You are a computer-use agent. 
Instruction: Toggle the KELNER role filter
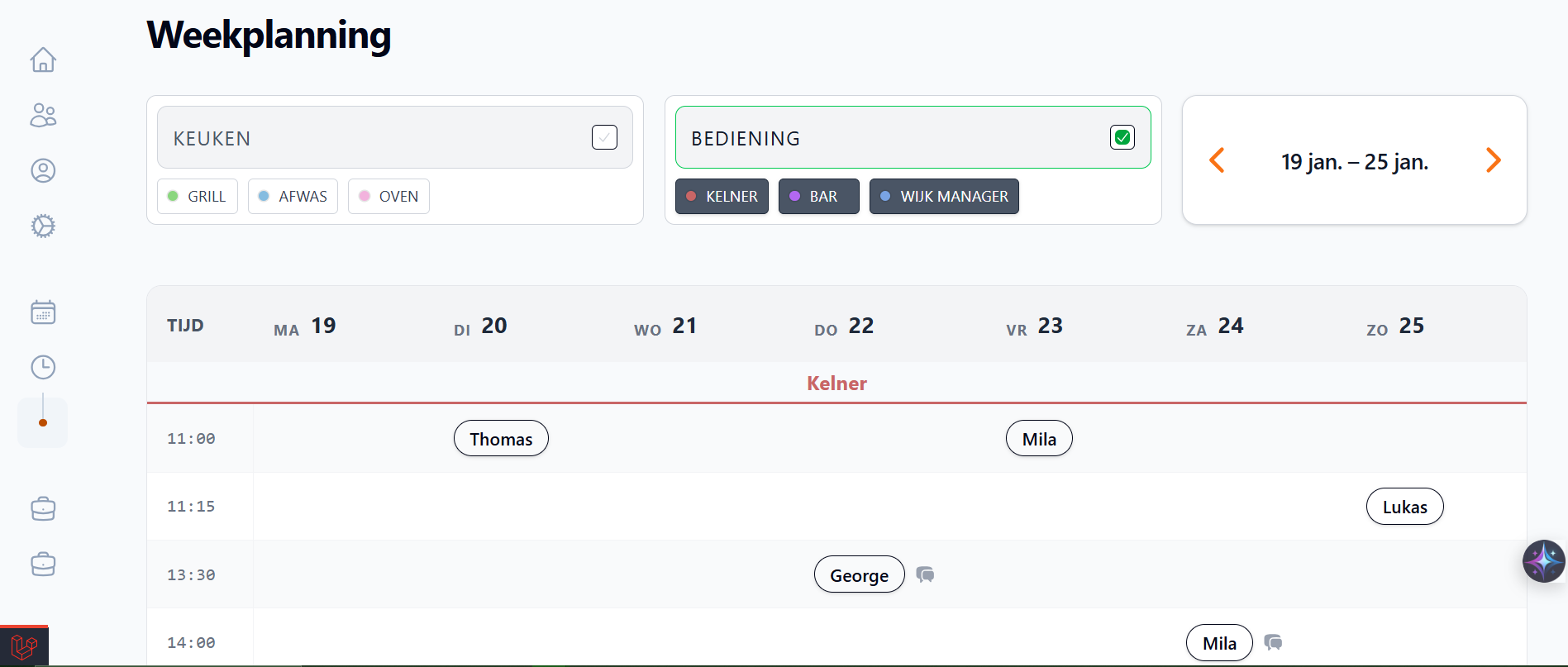pyautogui.click(x=721, y=196)
